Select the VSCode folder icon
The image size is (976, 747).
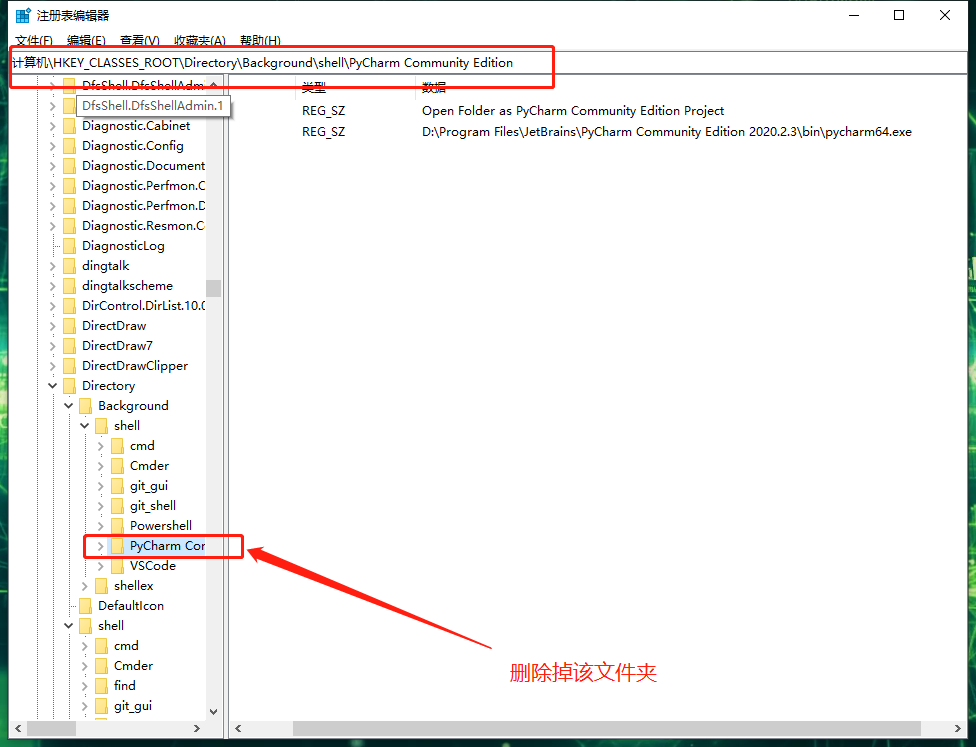pyautogui.click(x=117, y=566)
